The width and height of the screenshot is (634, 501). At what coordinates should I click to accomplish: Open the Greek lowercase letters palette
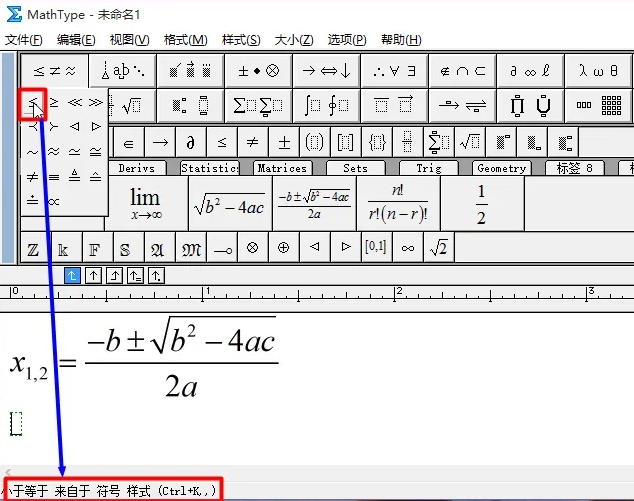598,71
